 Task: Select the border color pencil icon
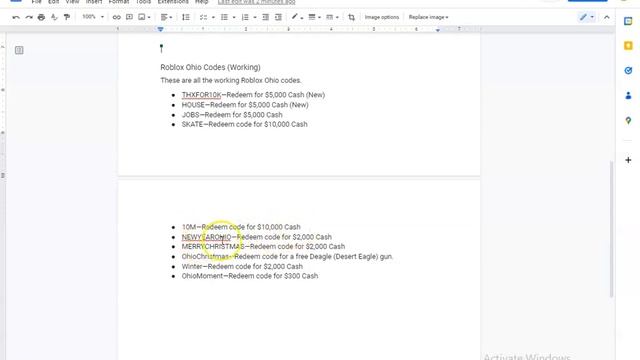pos(295,17)
